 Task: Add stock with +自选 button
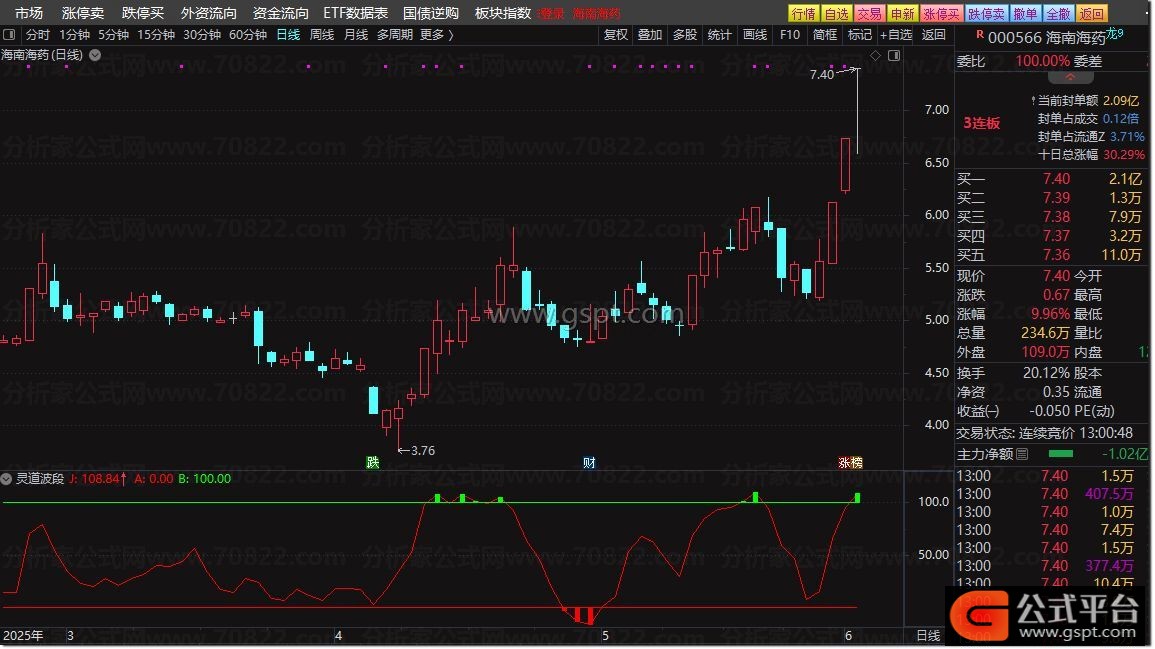(896, 35)
